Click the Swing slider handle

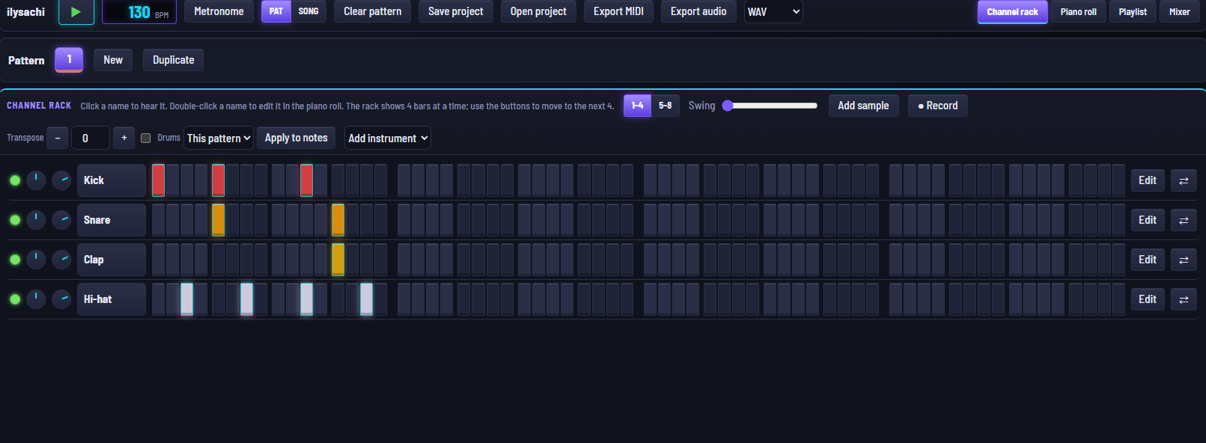[728, 105]
